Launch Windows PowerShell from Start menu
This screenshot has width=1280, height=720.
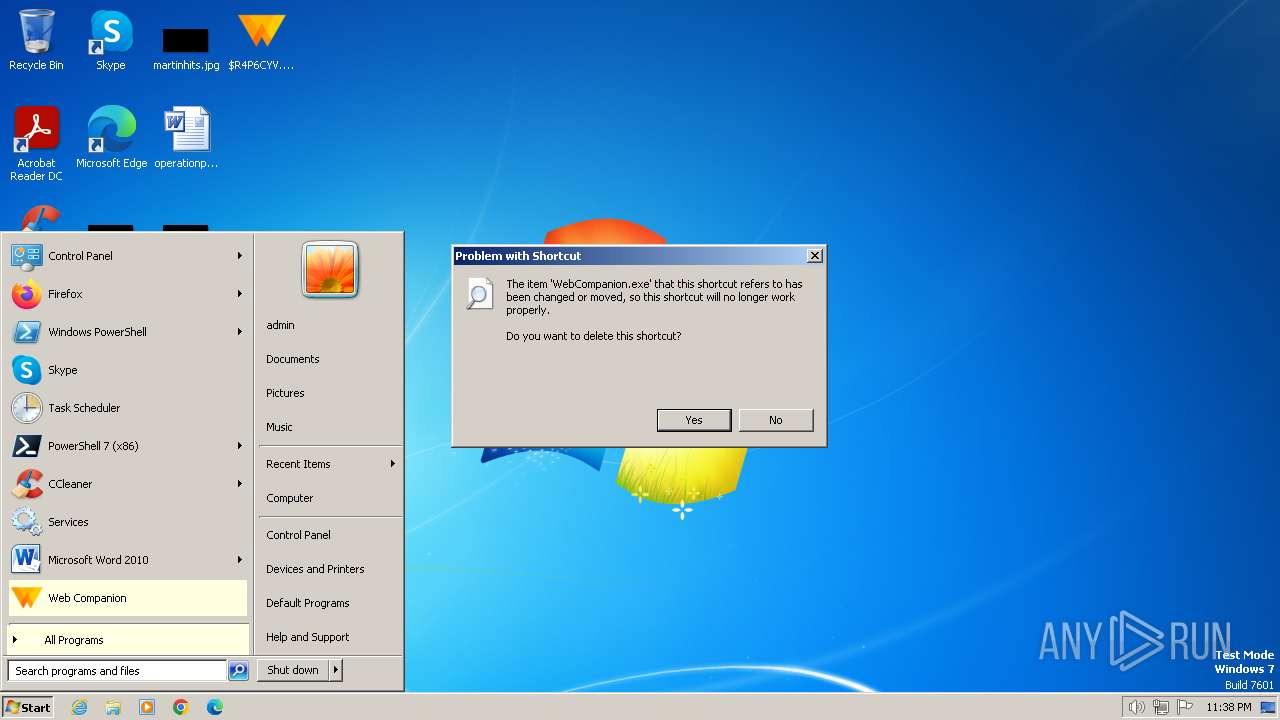[x=128, y=332]
